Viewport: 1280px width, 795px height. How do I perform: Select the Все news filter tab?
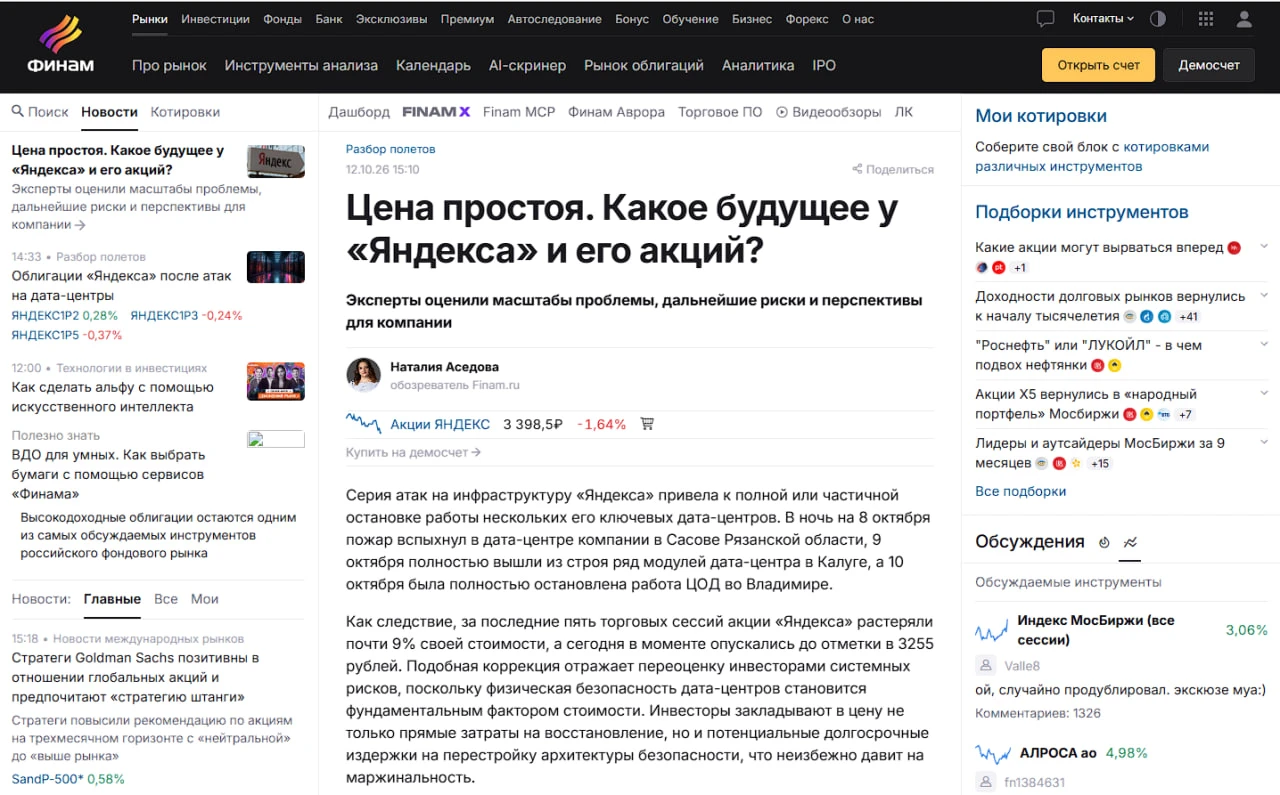[166, 599]
